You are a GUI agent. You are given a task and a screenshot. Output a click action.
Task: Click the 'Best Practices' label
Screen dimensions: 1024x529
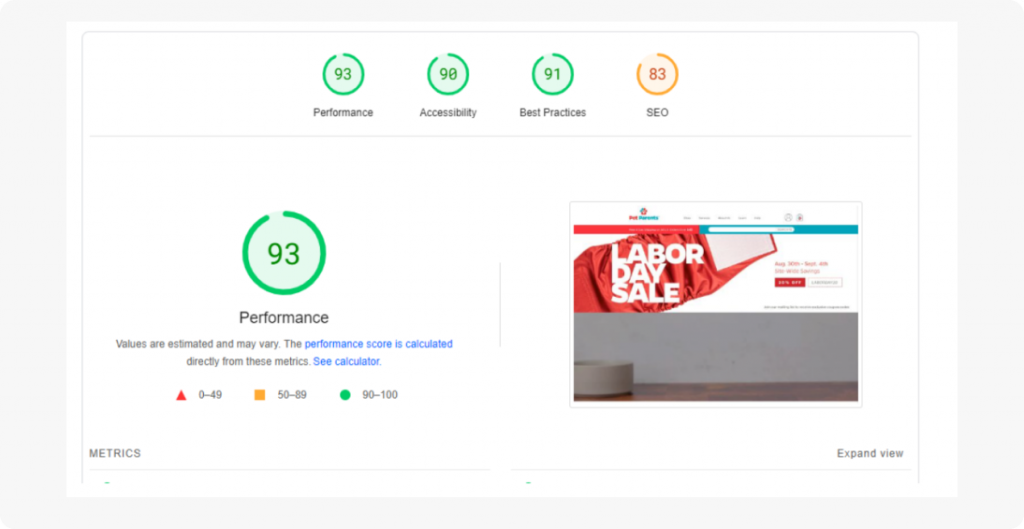pyautogui.click(x=552, y=112)
